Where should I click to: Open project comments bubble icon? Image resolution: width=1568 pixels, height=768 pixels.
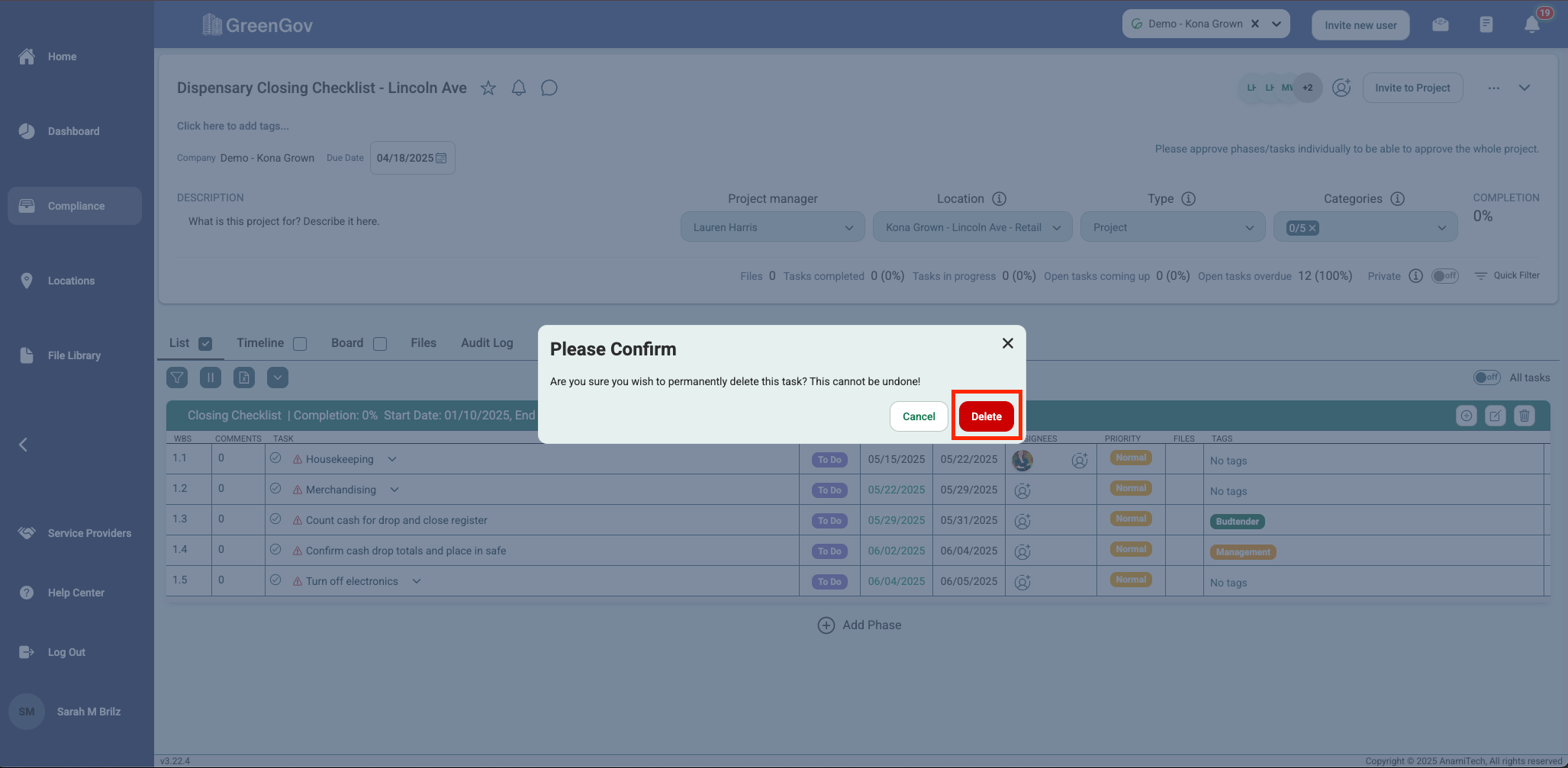click(x=549, y=88)
